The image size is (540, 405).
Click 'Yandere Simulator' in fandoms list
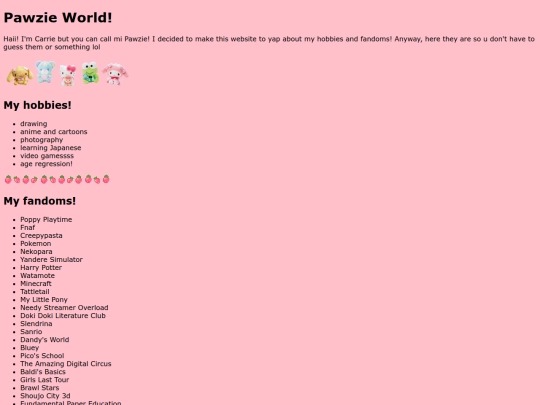[x=51, y=259]
